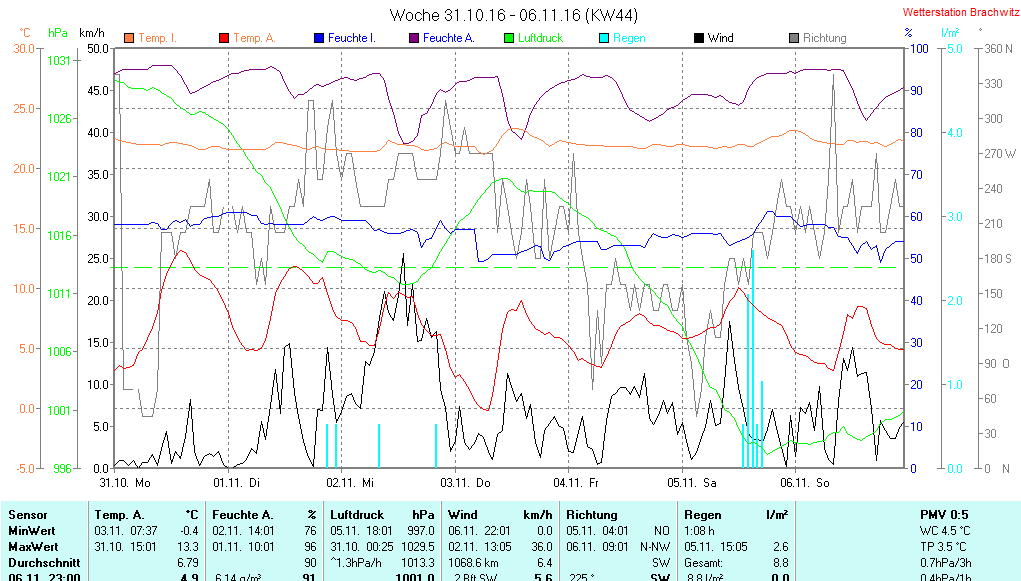This screenshot has width=1021, height=581.
Task: Click the MaxWert row label
Action: [x=31, y=547]
